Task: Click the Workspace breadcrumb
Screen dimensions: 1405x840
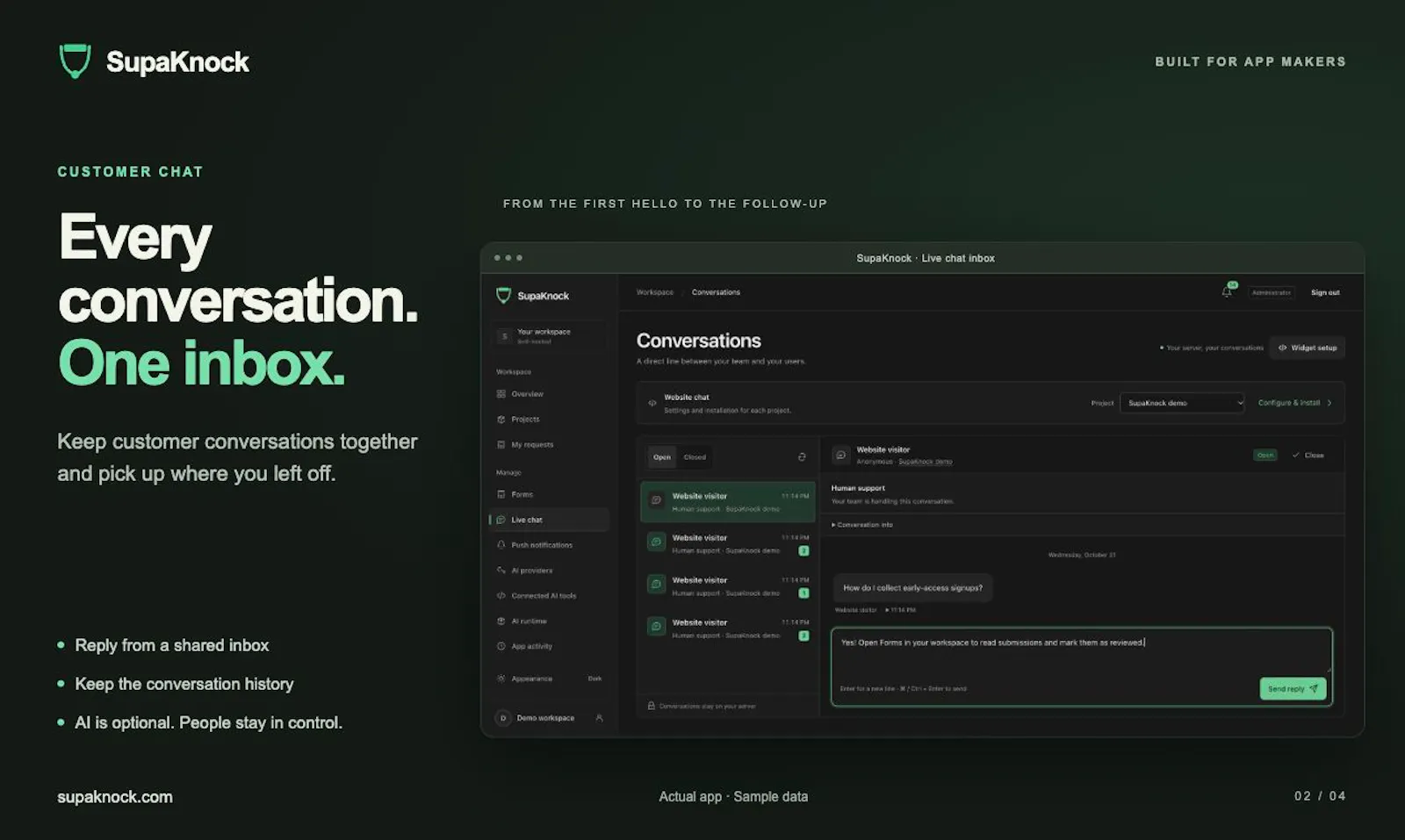Action: click(654, 292)
